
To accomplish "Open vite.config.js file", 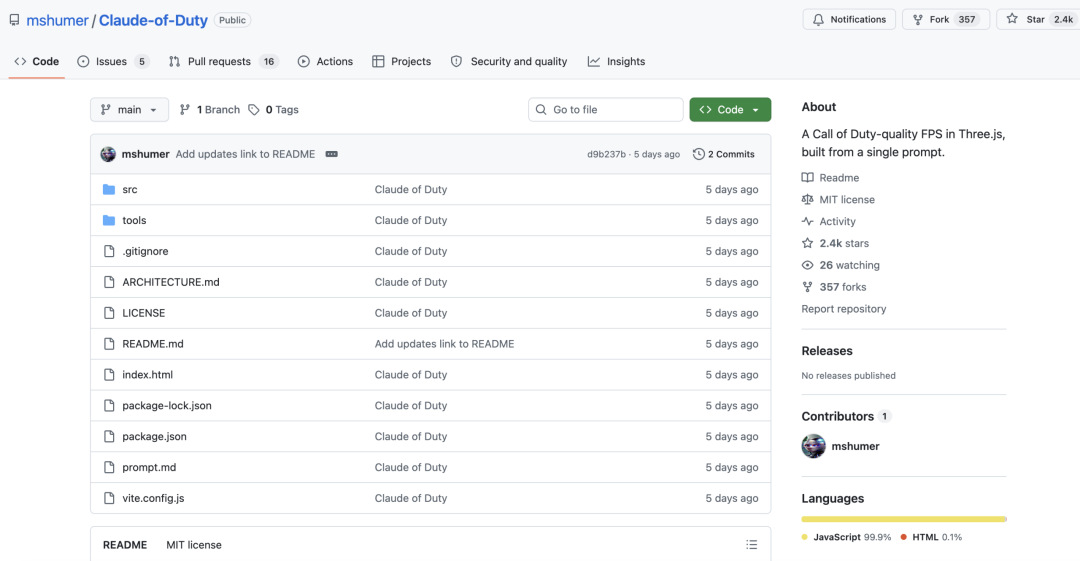I will pyautogui.click(x=154, y=498).
